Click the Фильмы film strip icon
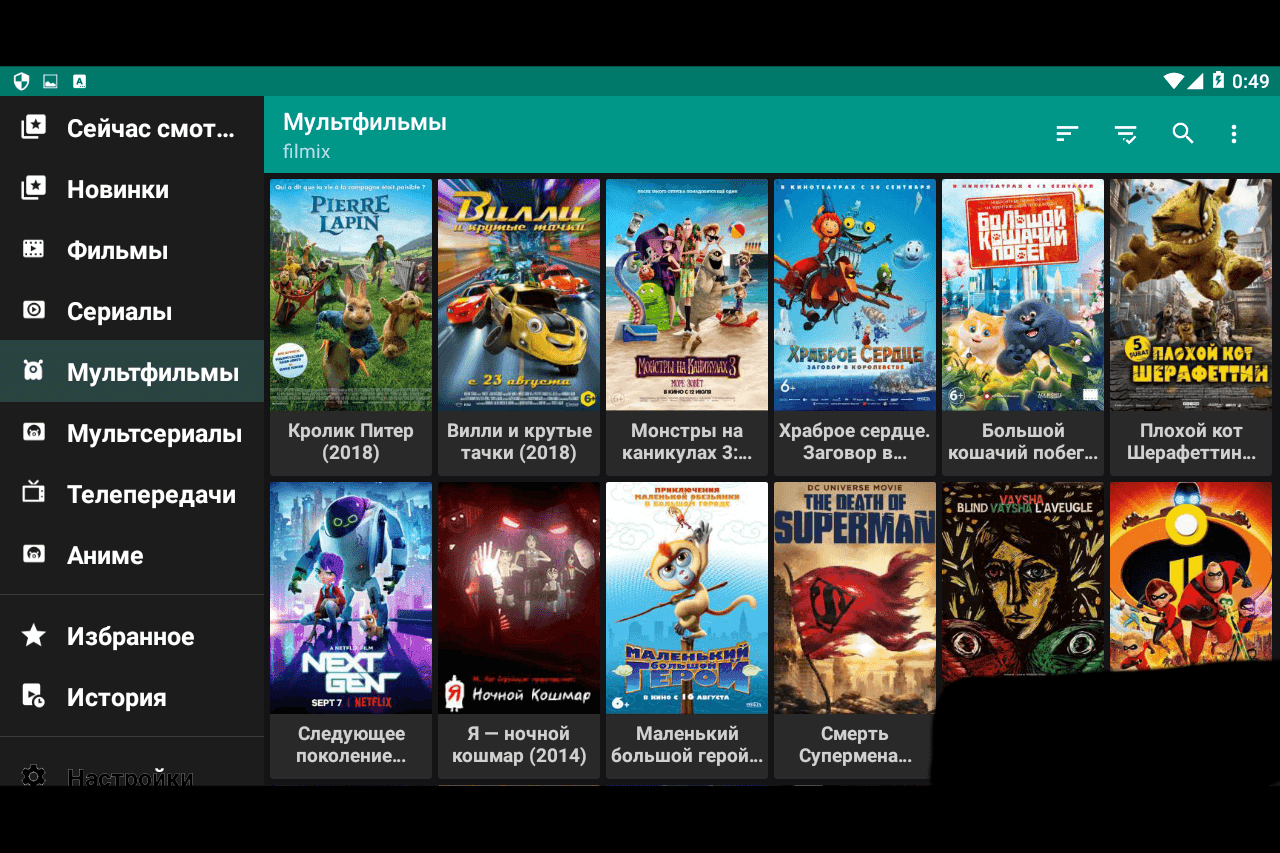This screenshot has height=853, width=1280. click(34, 249)
